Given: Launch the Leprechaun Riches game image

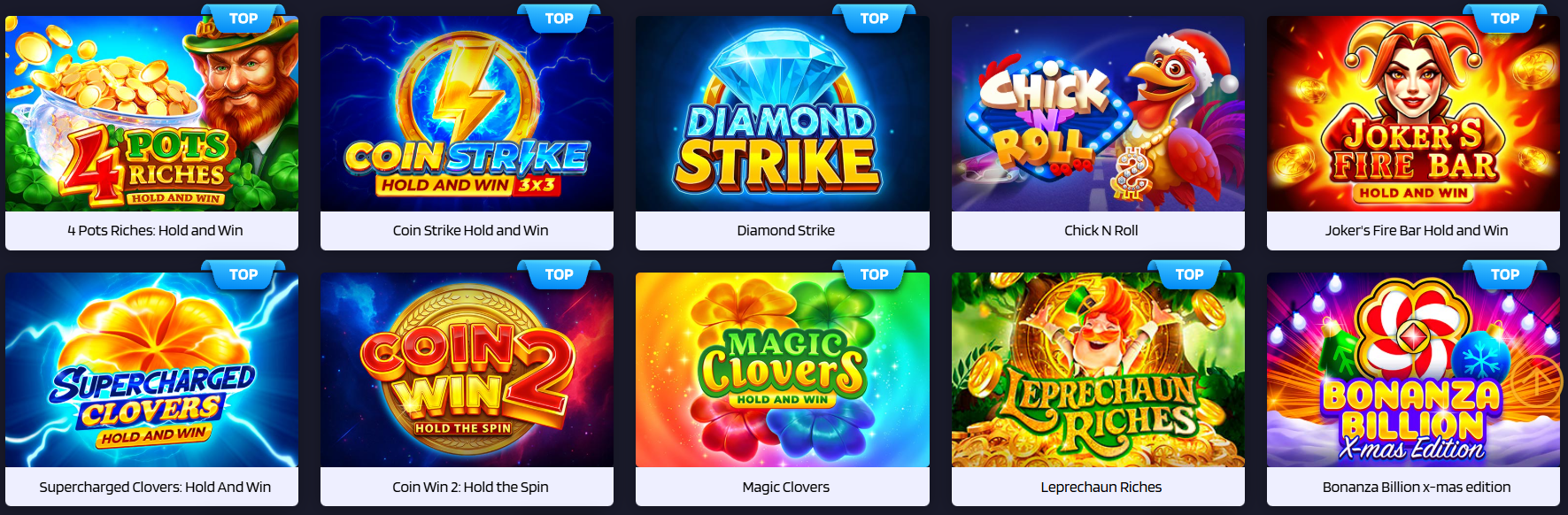Looking at the screenshot, I should pyautogui.click(x=1098, y=370).
